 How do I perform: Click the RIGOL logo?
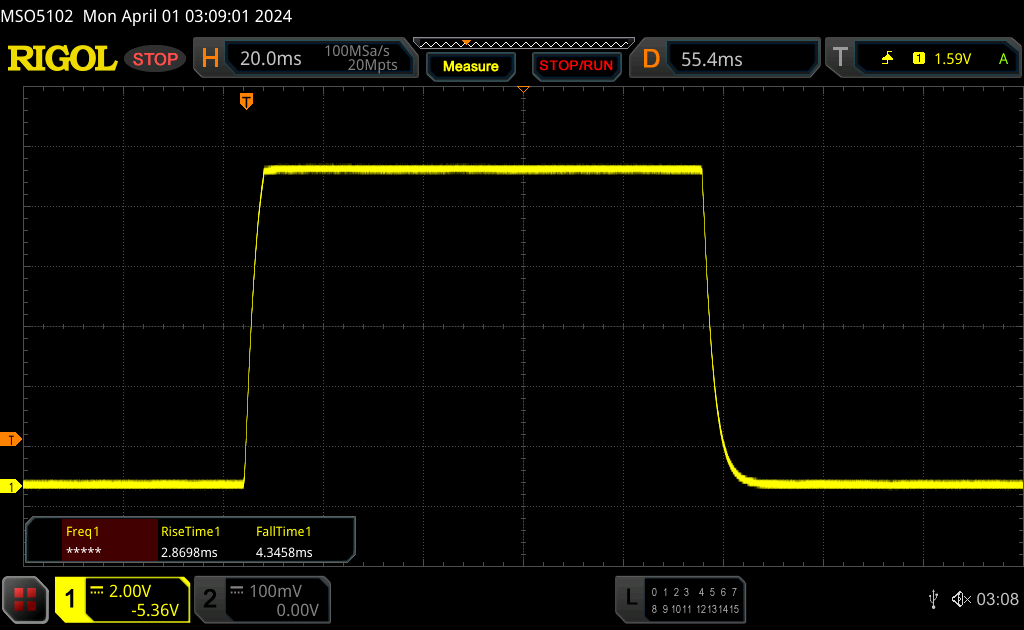pyautogui.click(x=62, y=59)
